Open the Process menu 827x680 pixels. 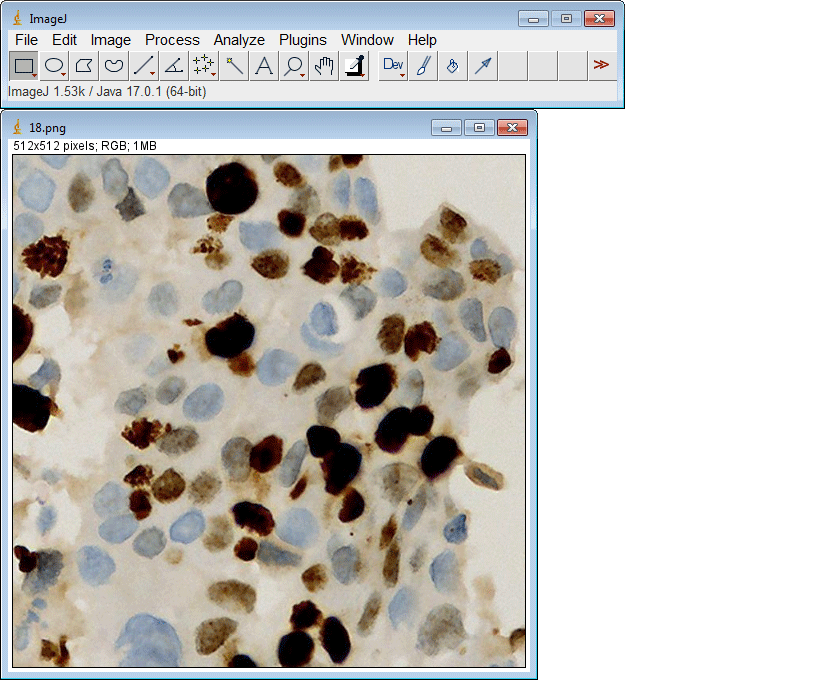172,40
